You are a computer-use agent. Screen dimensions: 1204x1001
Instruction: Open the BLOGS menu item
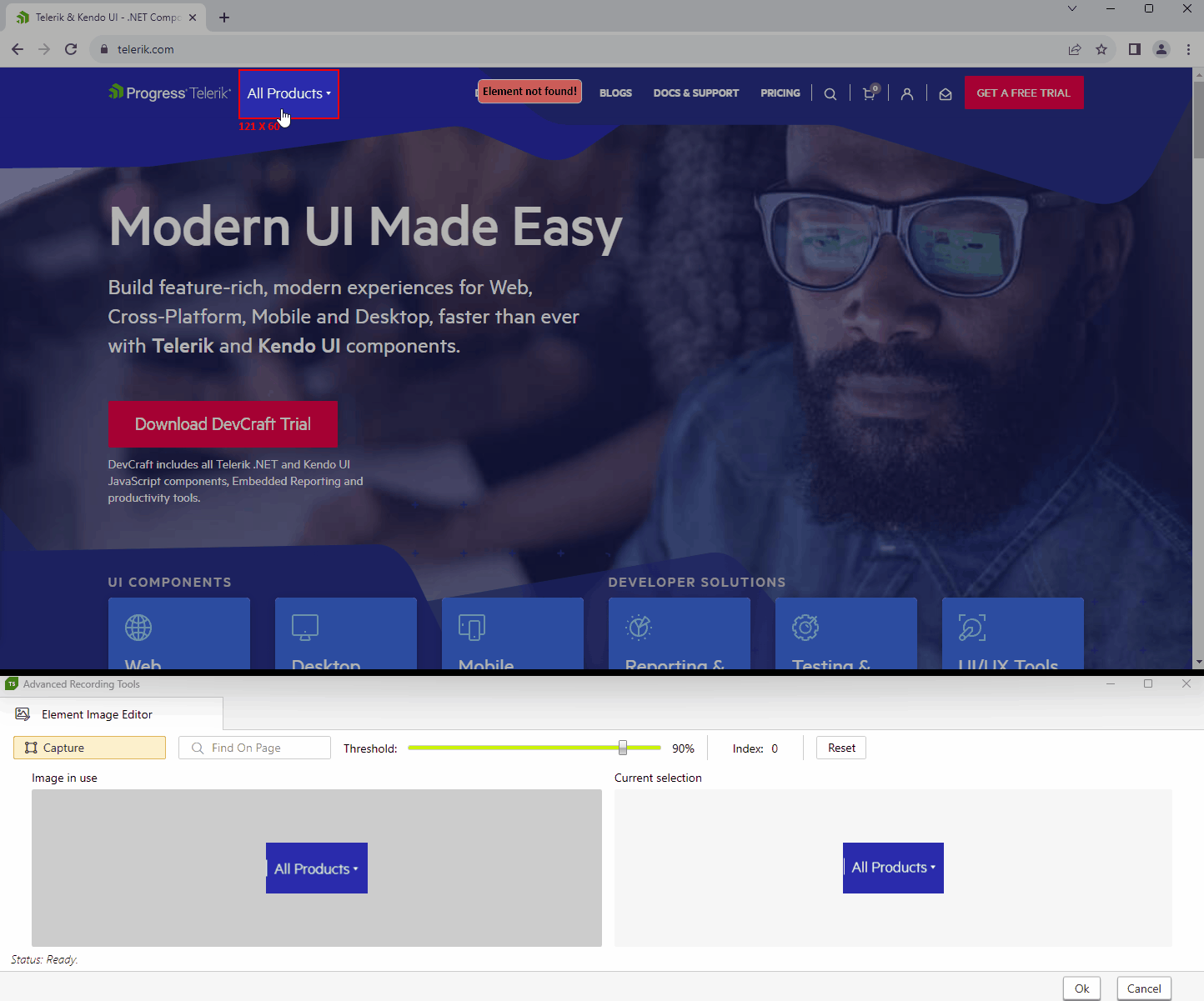pos(615,93)
